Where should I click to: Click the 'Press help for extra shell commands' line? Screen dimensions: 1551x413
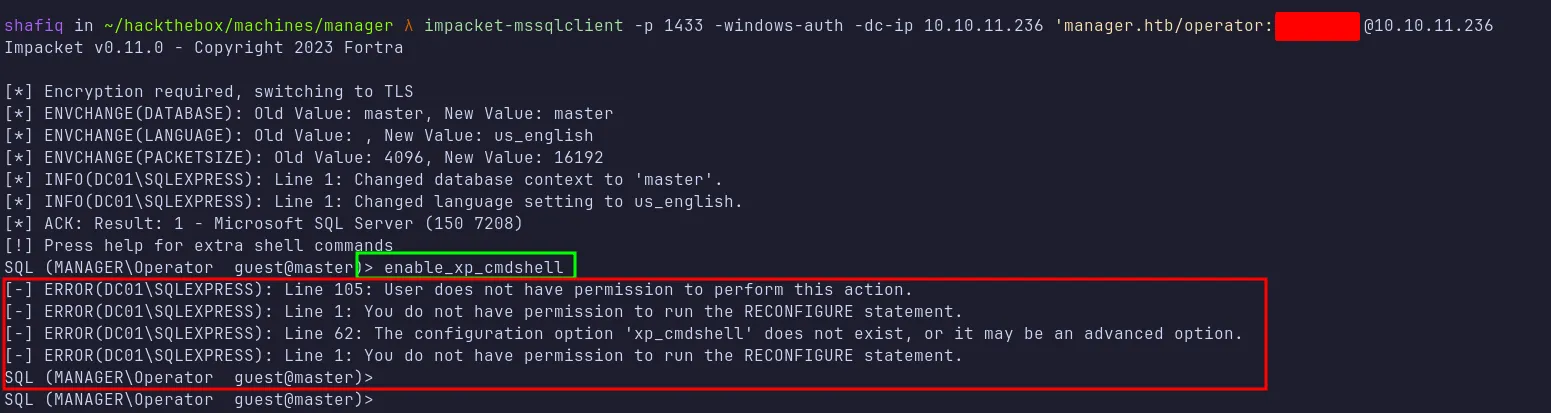tap(199, 245)
